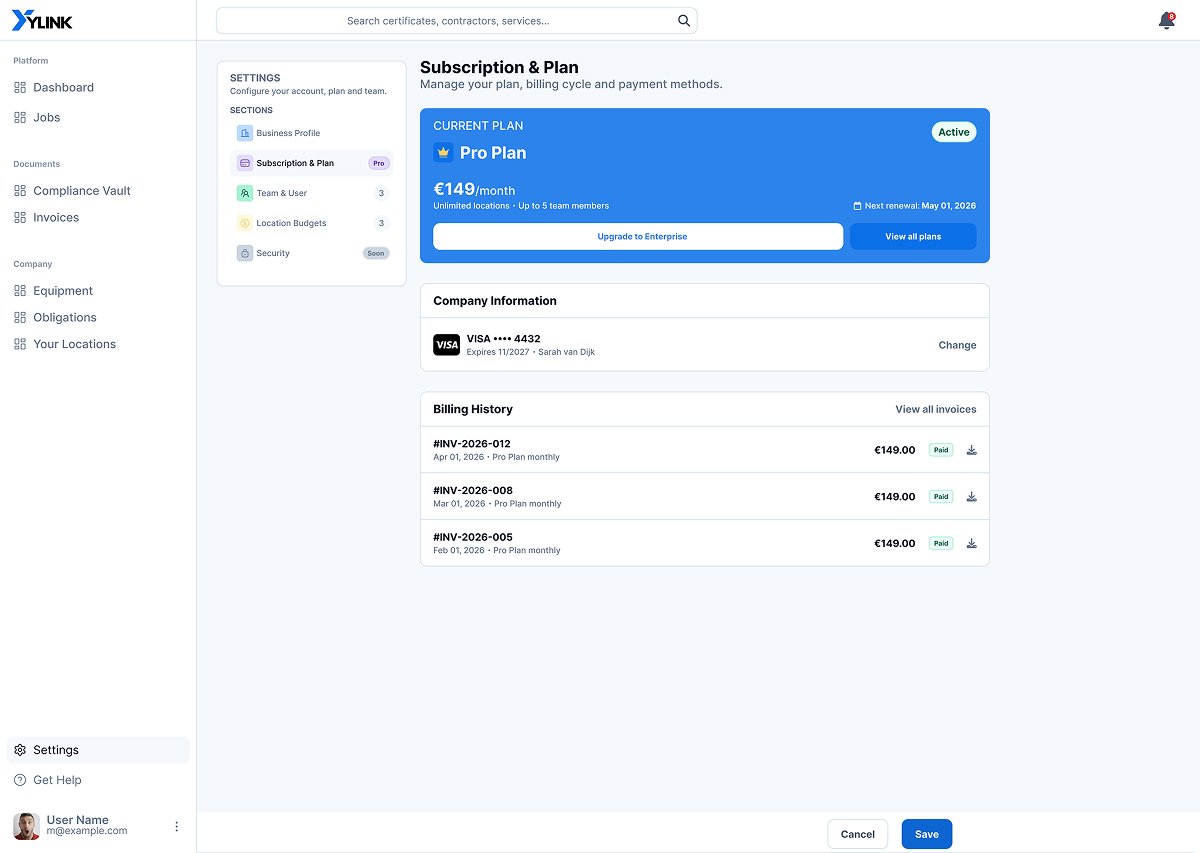Click Upgrade to Enterprise button

tap(638, 237)
